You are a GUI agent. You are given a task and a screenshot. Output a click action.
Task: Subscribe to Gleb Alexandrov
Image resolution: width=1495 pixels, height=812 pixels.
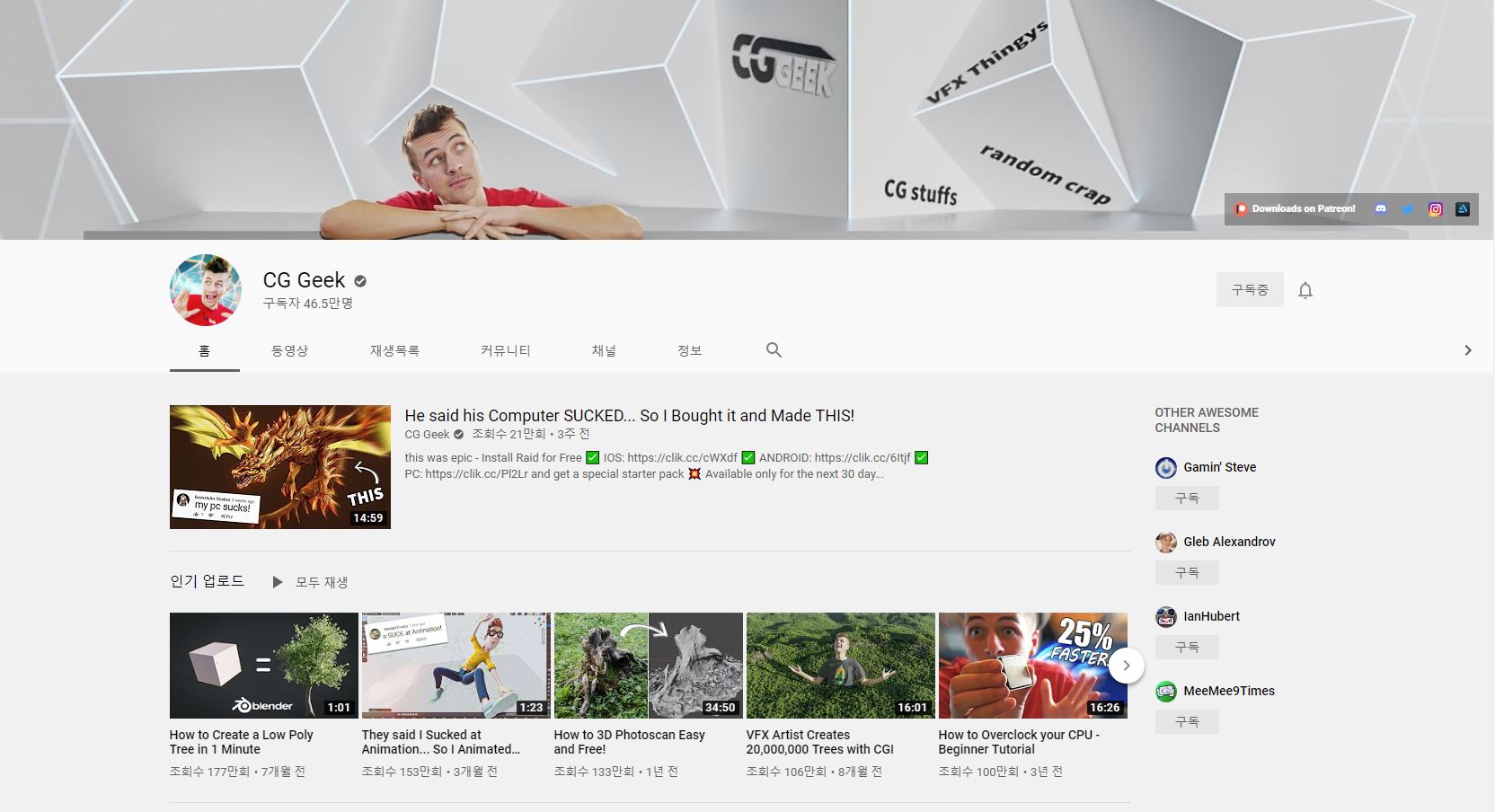[x=1187, y=572]
